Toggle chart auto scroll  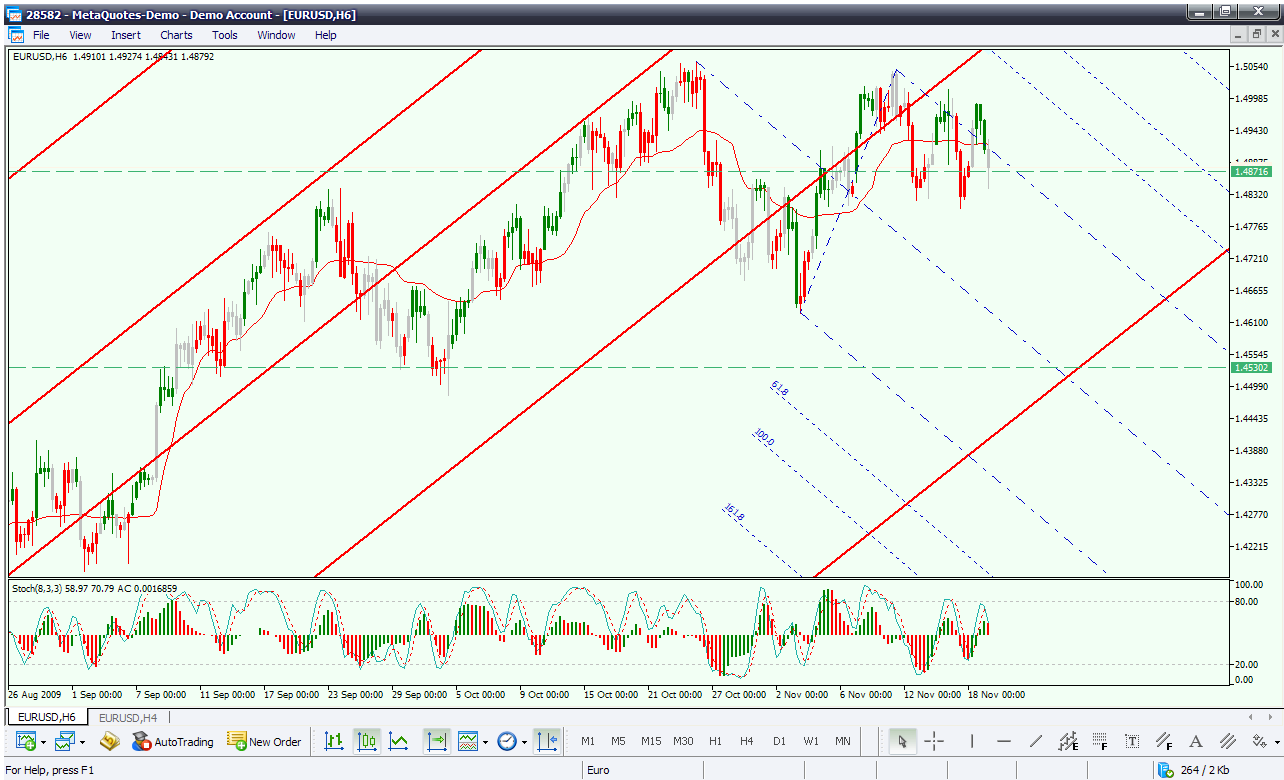(437, 741)
